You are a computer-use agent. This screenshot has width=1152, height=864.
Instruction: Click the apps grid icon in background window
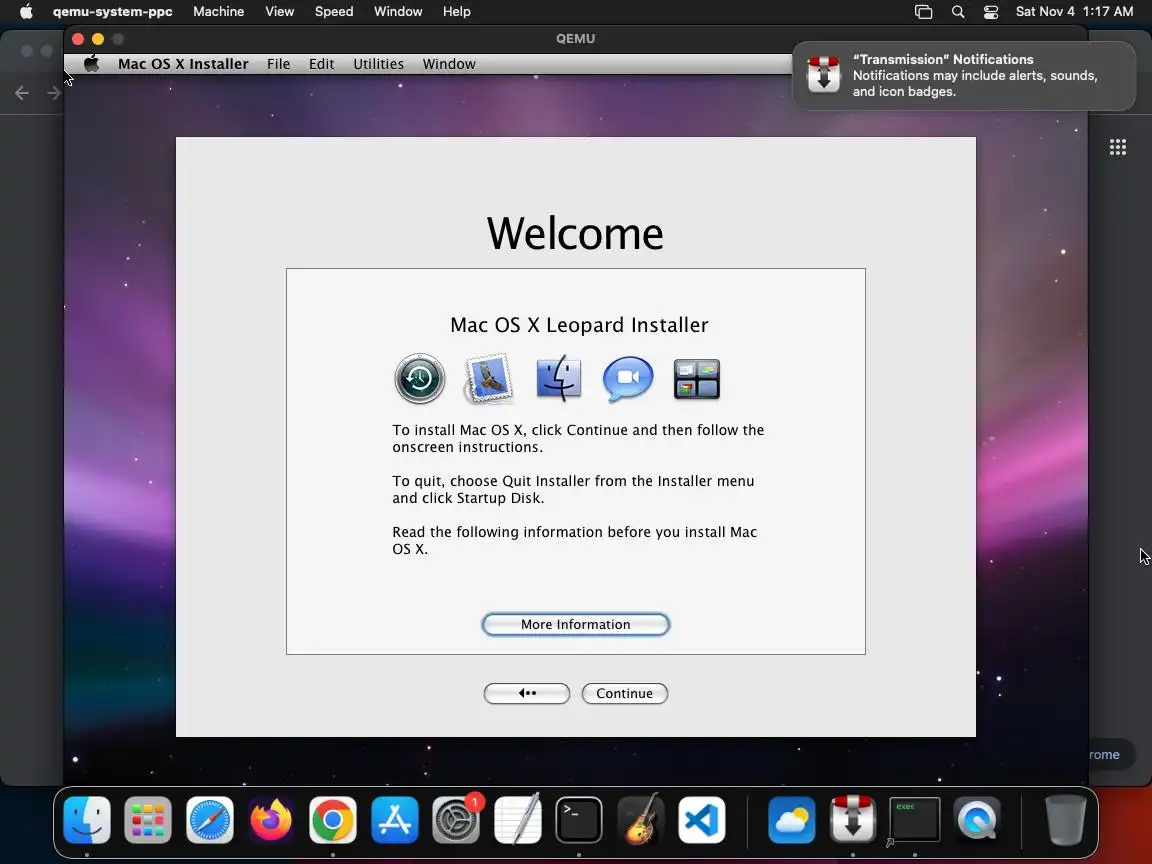click(1117, 147)
